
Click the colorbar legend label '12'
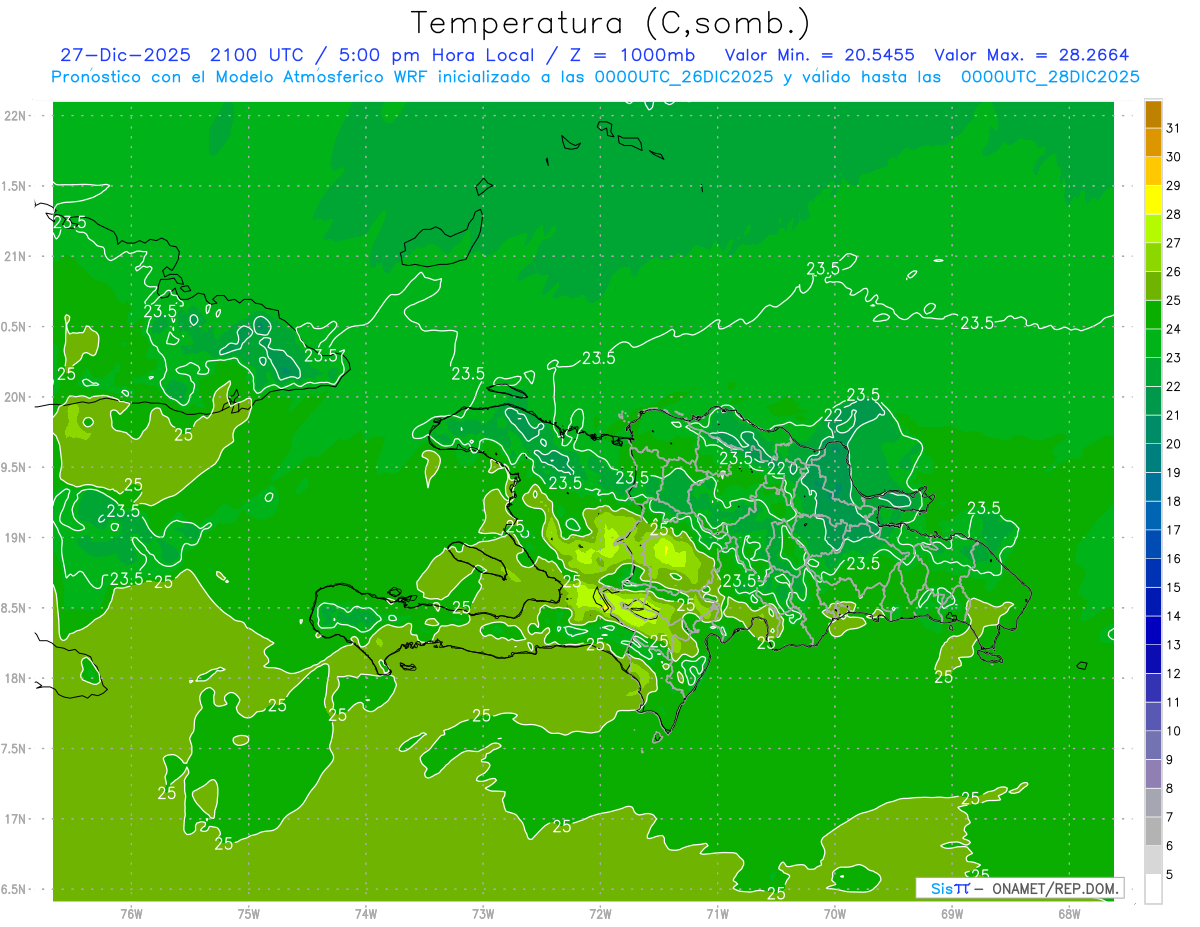(1173, 673)
